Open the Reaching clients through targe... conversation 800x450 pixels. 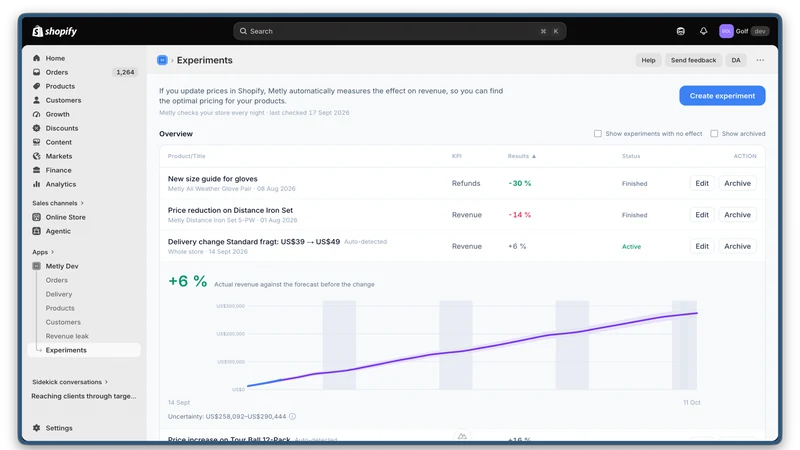point(84,396)
